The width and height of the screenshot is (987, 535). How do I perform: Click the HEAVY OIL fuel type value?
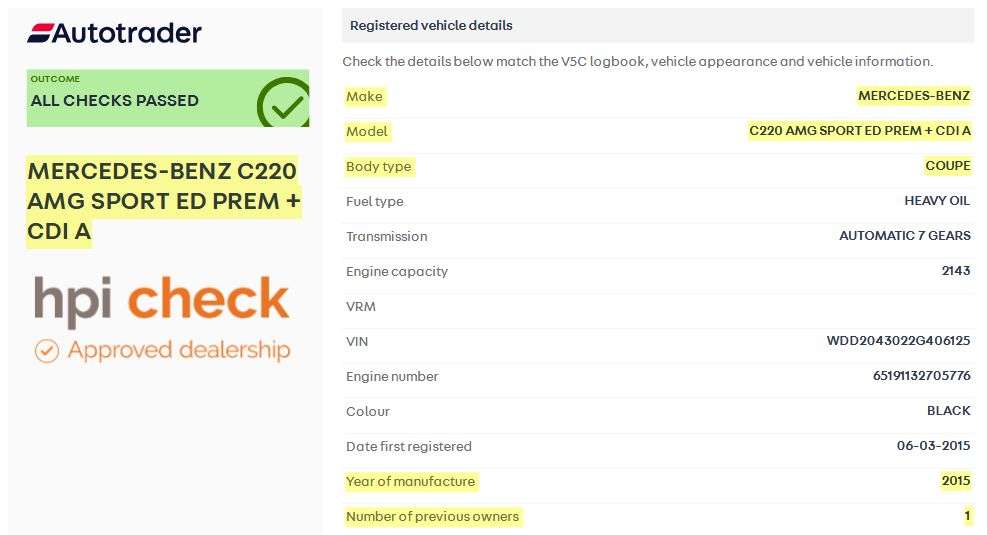pyautogui.click(x=937, y=201)
